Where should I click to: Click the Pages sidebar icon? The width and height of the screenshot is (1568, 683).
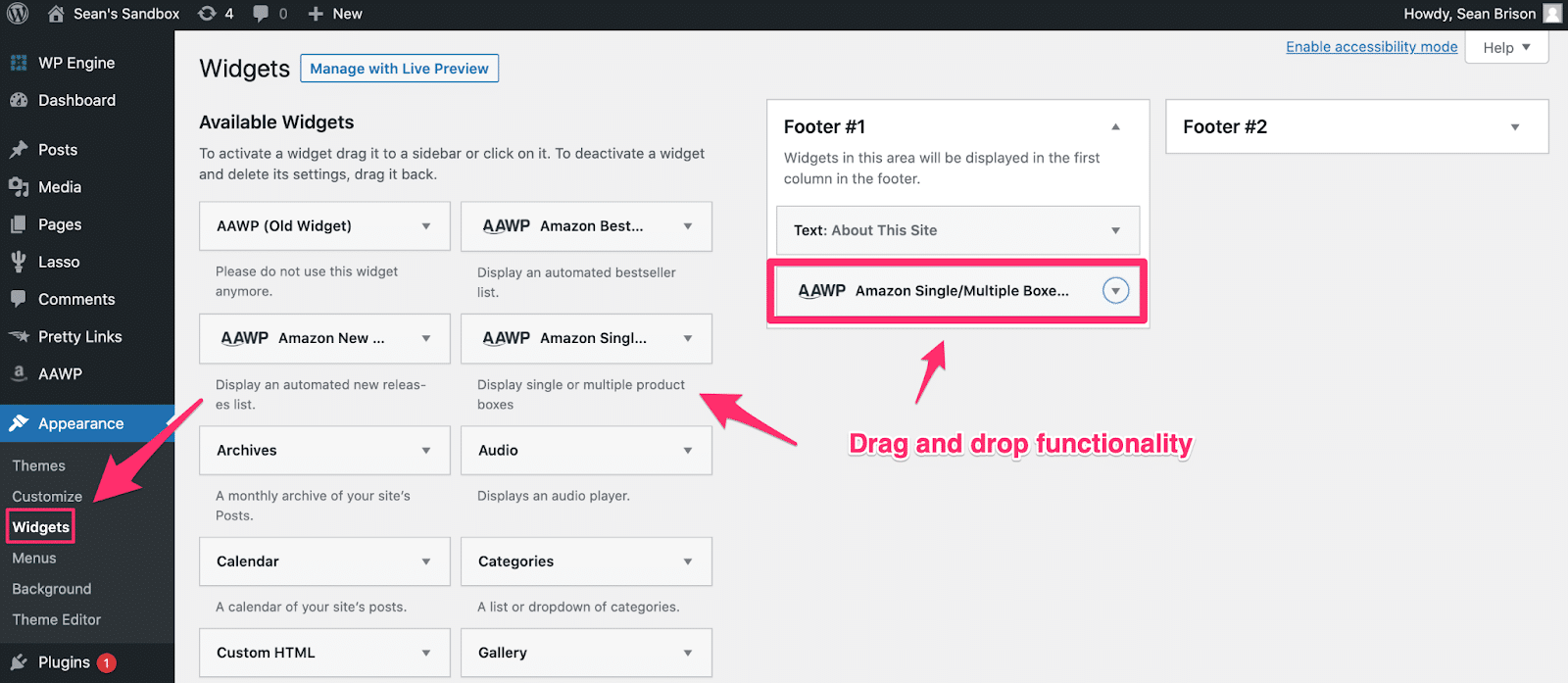click(19, 224)
